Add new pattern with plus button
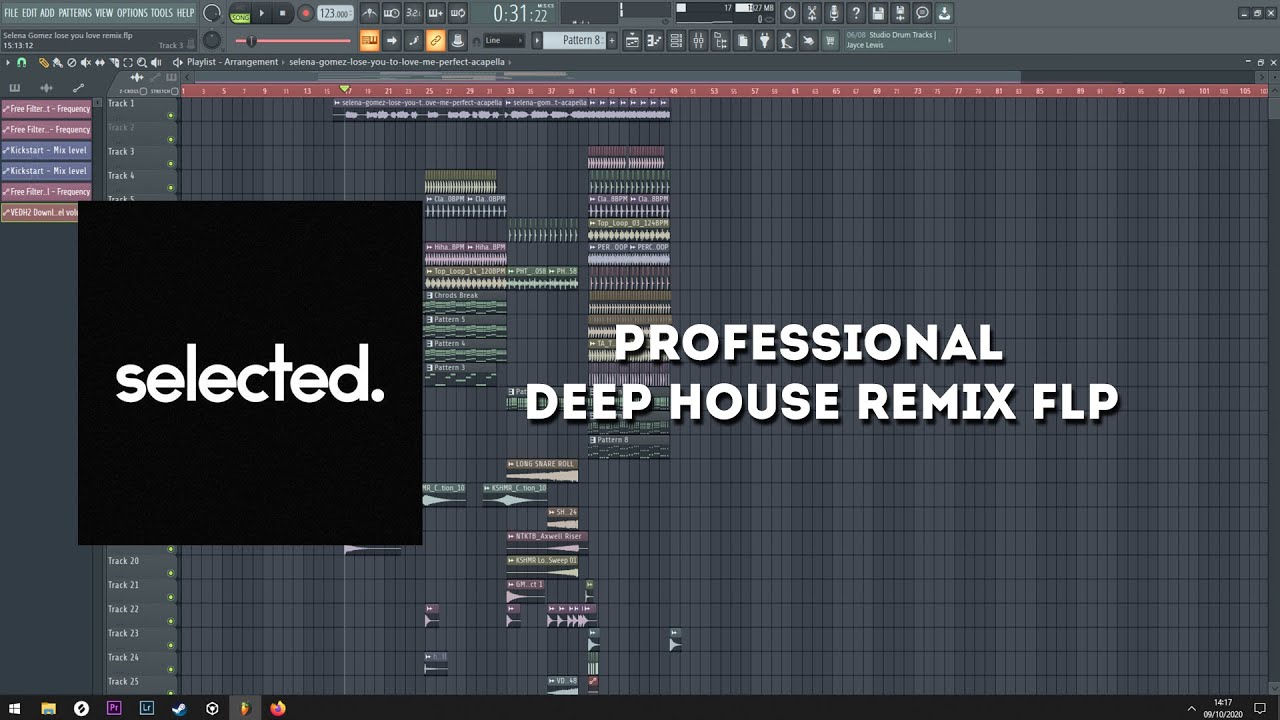Viewport: 1280px width, 720px height. pos(612,40)
